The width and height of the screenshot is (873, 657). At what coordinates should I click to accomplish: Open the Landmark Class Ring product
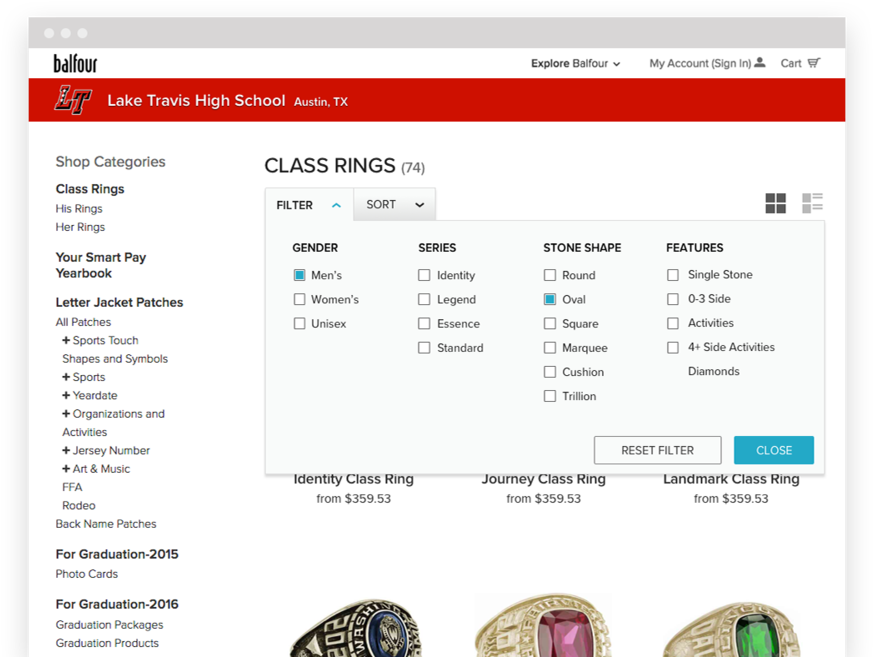(731, 480)
